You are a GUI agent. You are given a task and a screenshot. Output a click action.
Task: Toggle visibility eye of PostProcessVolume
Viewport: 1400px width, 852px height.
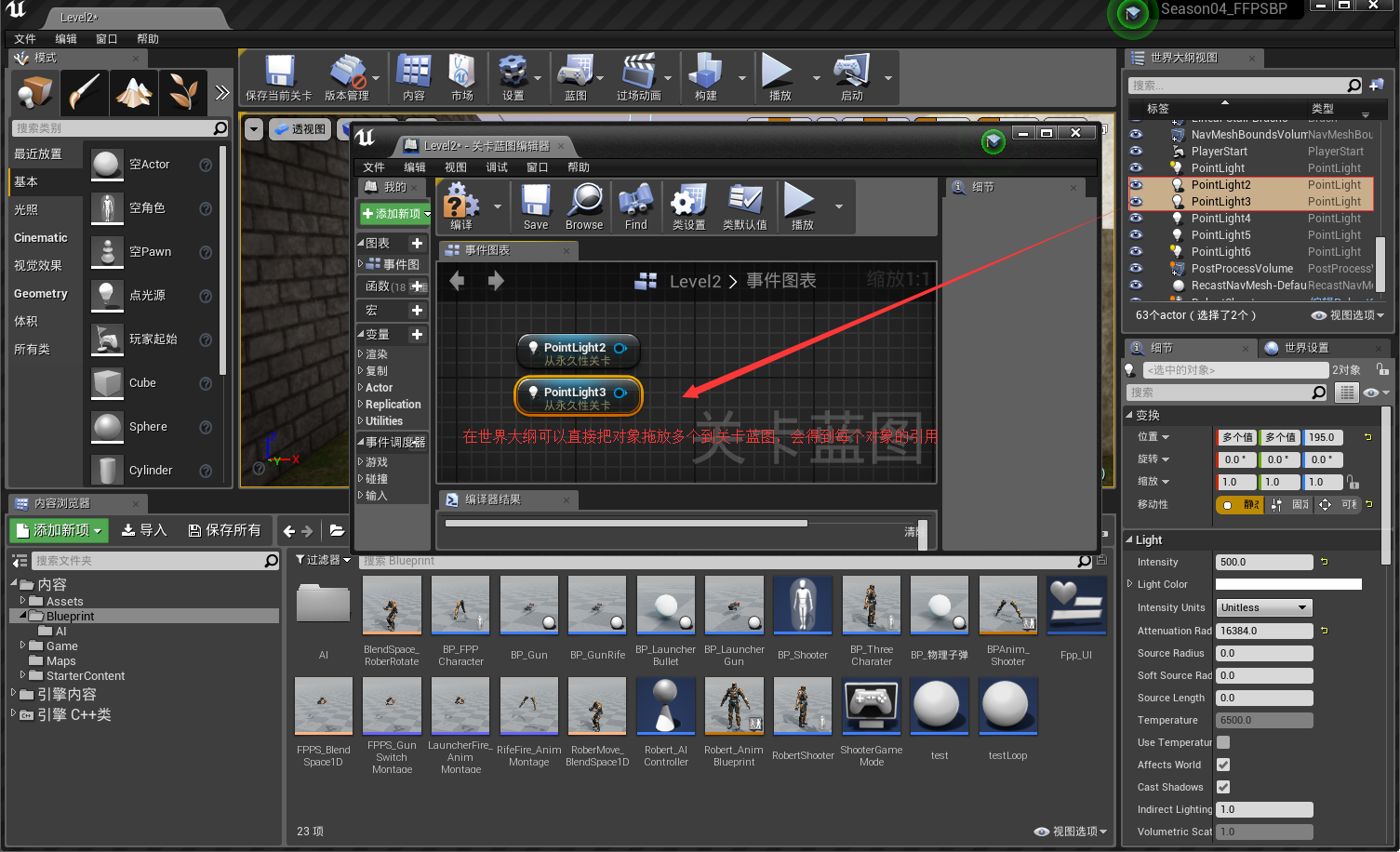[1136, 269]
